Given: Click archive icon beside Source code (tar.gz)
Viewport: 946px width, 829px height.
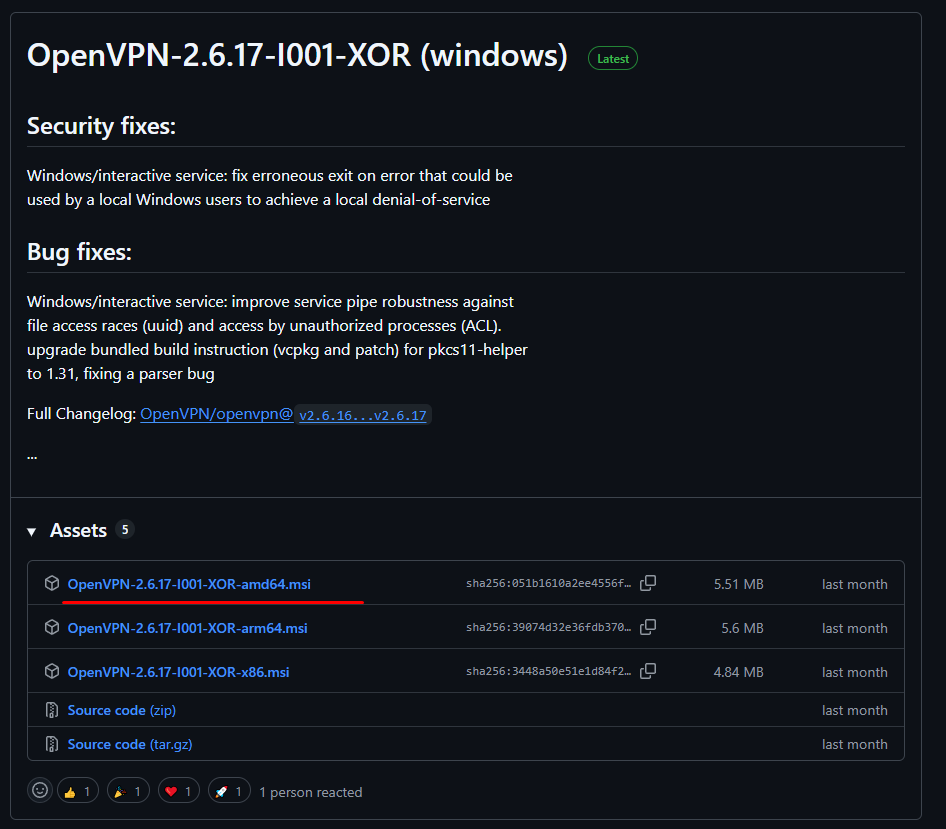Looking at the screenshot, I should [x=52, y=744].
